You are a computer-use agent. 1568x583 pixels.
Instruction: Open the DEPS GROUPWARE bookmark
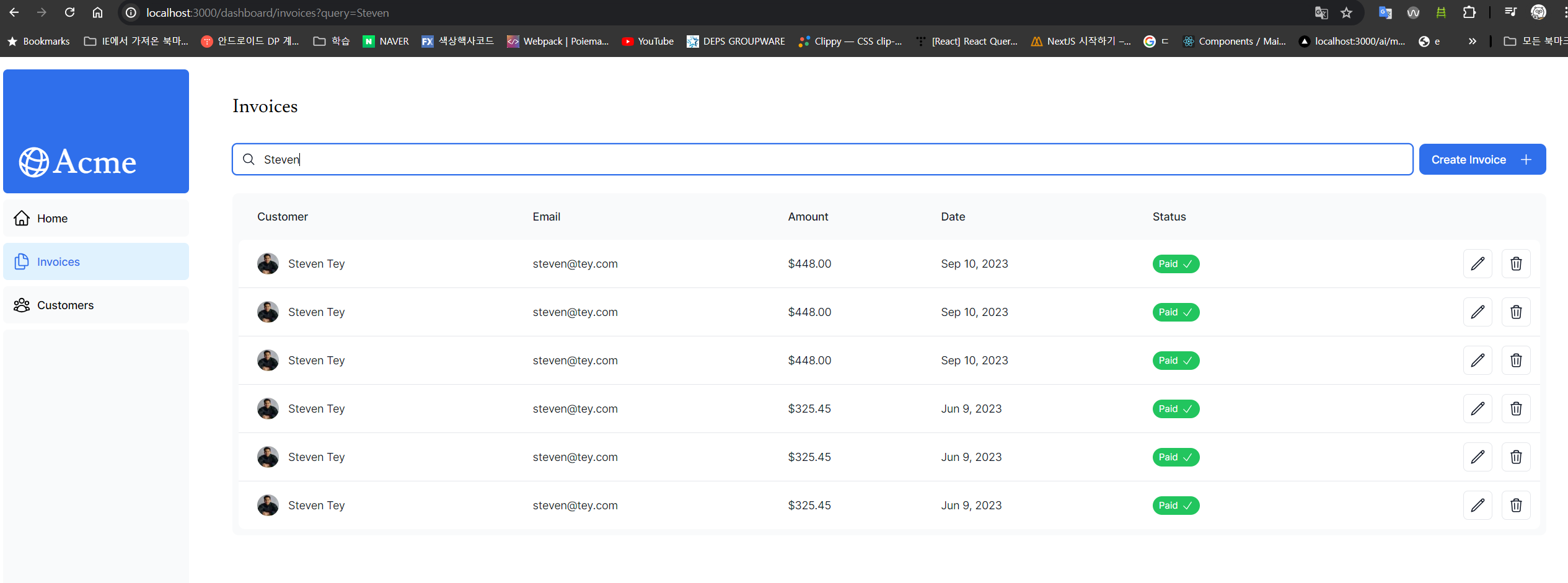click(x=736, y=41)
